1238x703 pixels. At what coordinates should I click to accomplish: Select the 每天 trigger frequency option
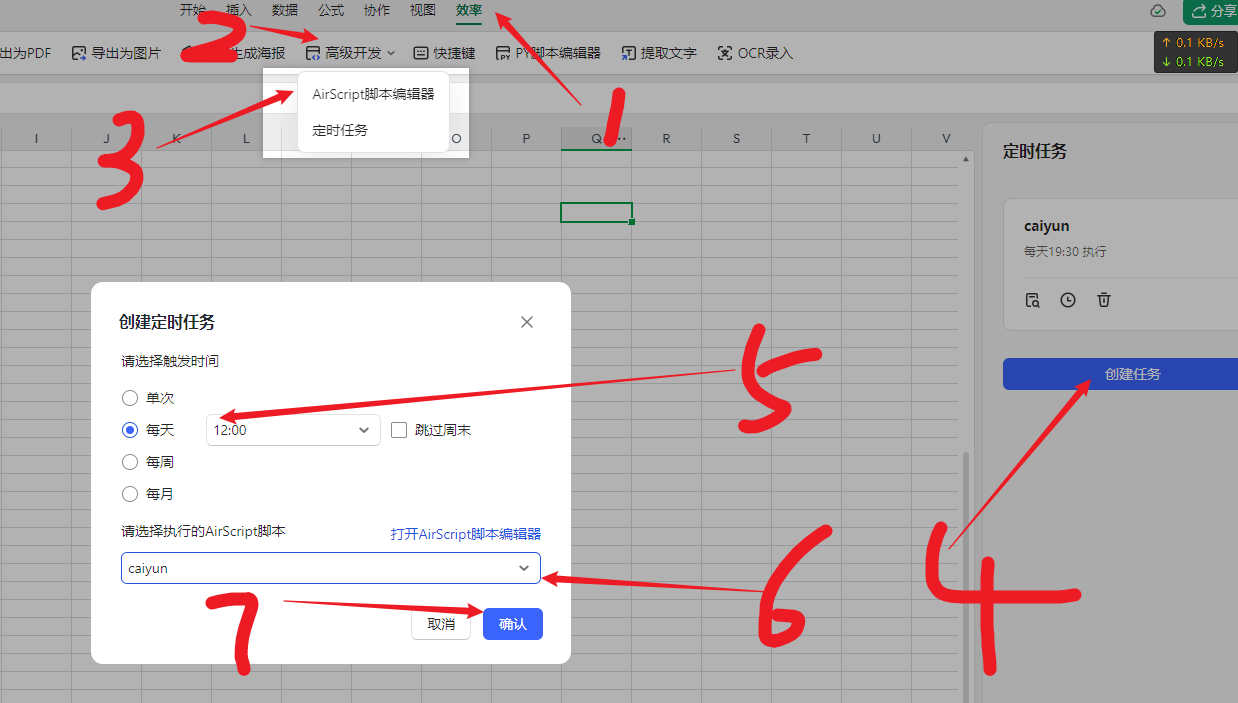130,429
